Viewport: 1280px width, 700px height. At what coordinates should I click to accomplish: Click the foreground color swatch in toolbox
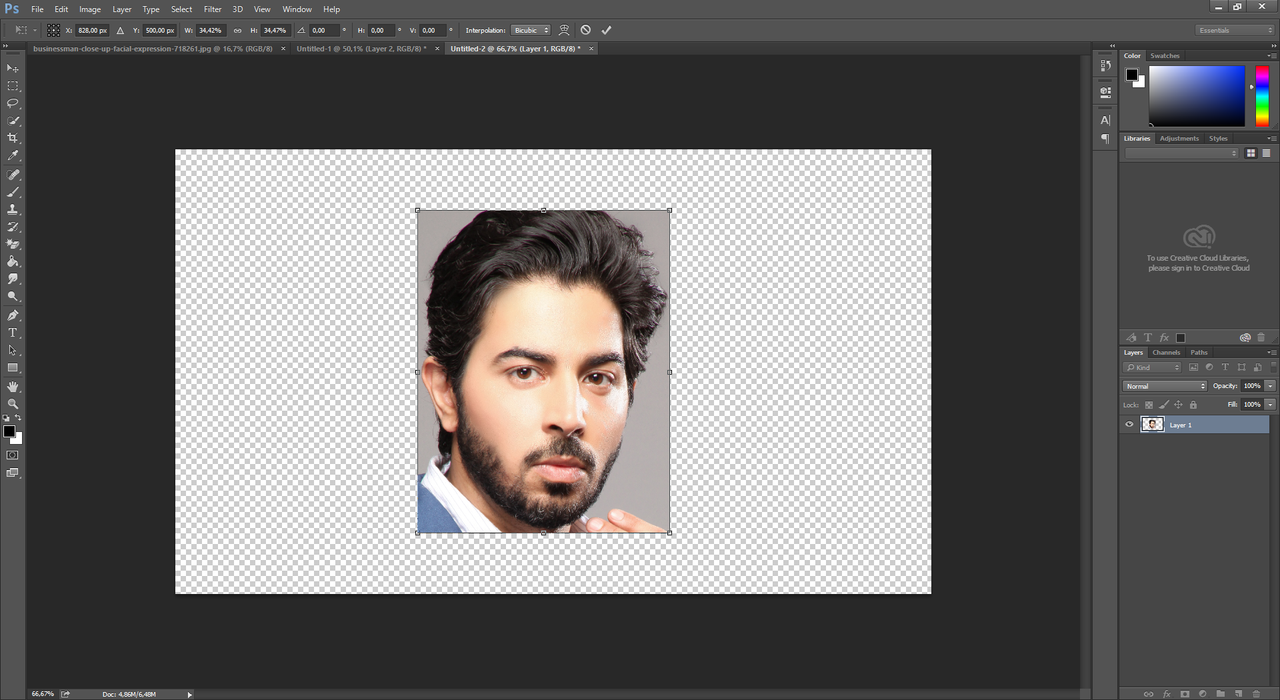point(9,431)
